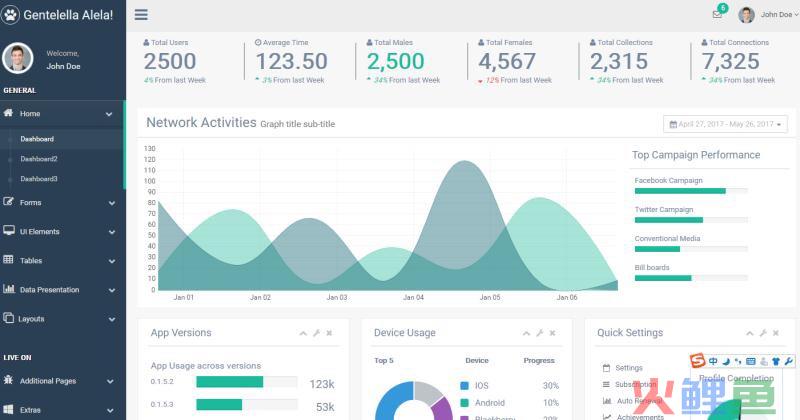Click the Conventional Media progress bar
Screen dimensions: 800x420
click(691, 249)
